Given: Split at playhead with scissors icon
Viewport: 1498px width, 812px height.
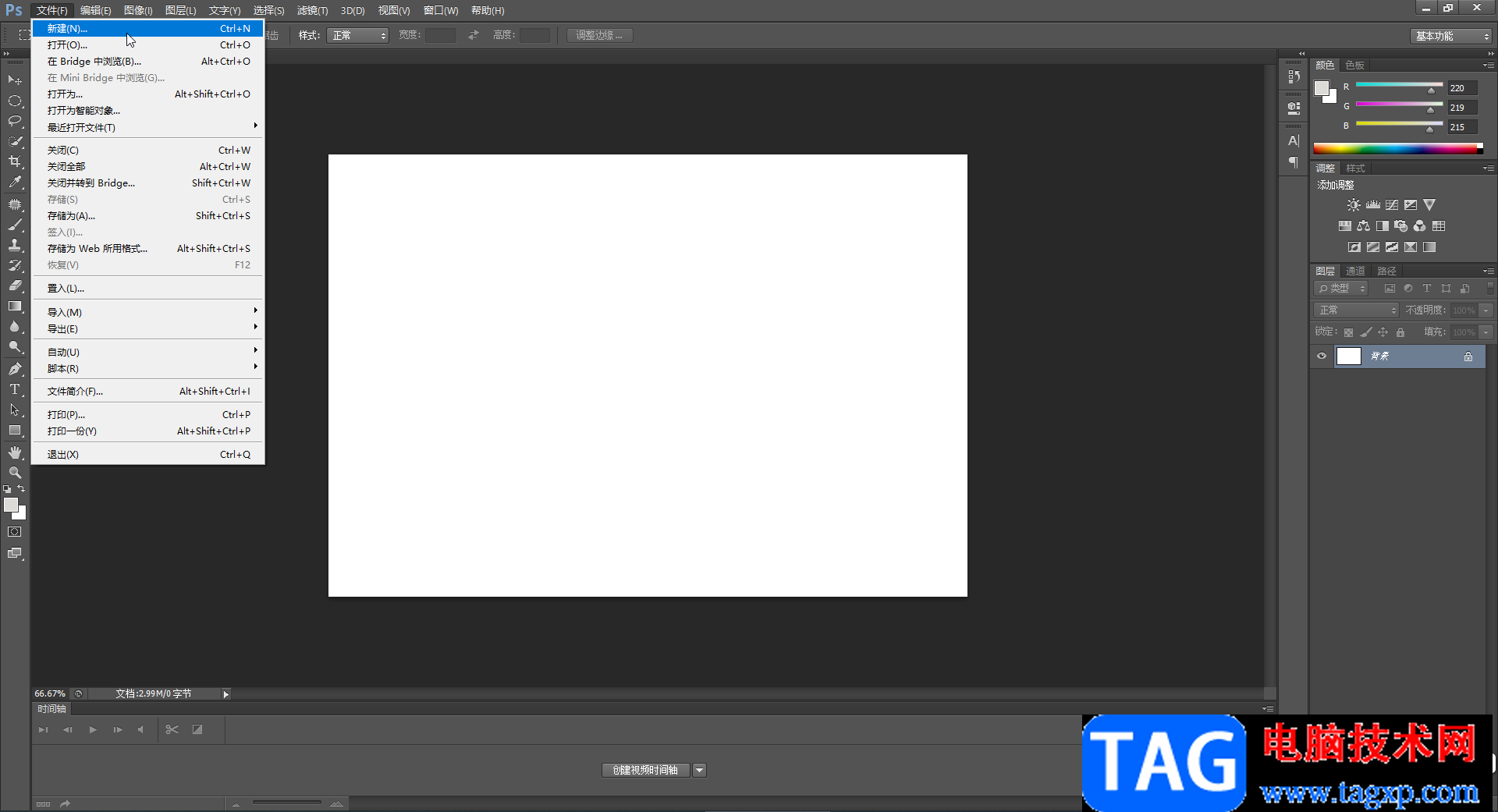Looking at the screenshot, I should tap(172, 729).
